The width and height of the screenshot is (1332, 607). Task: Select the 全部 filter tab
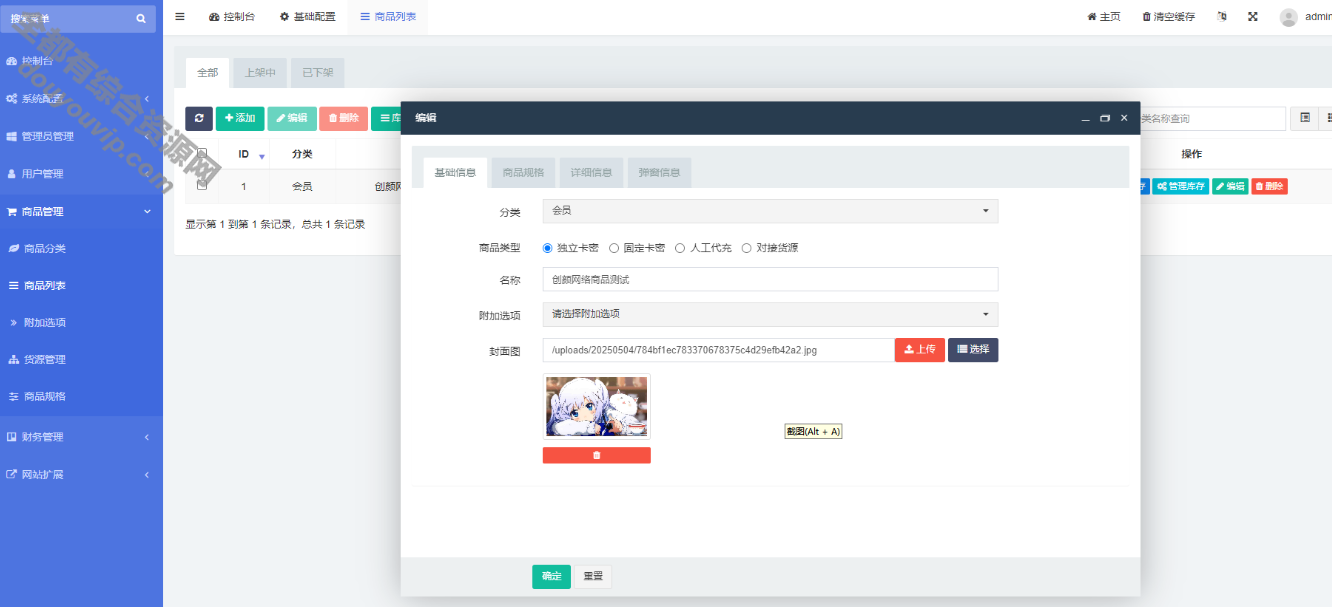pyautogui.click(x=207, y=73)
